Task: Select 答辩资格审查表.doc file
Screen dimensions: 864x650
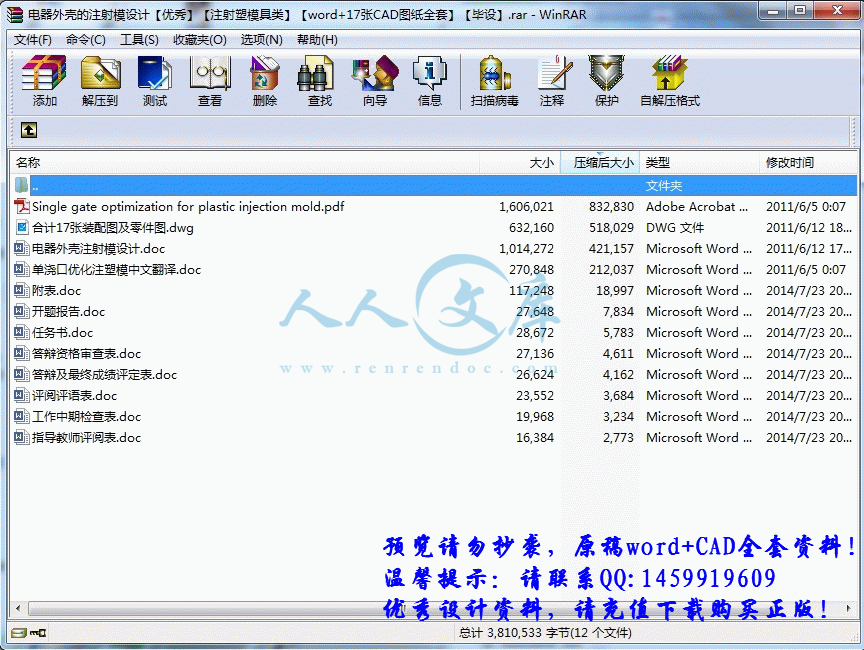Action: (87, 353)
